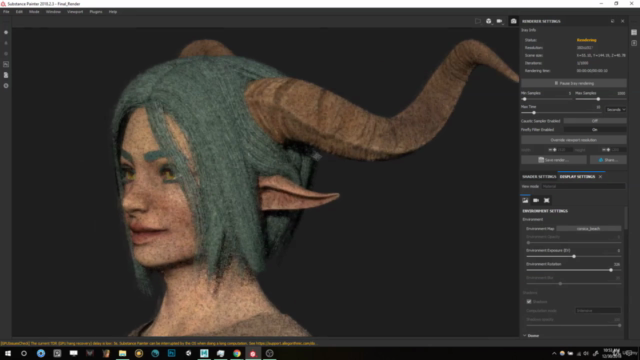Click the system clock in the taskbar
The image size is (640, 360).
611,353
